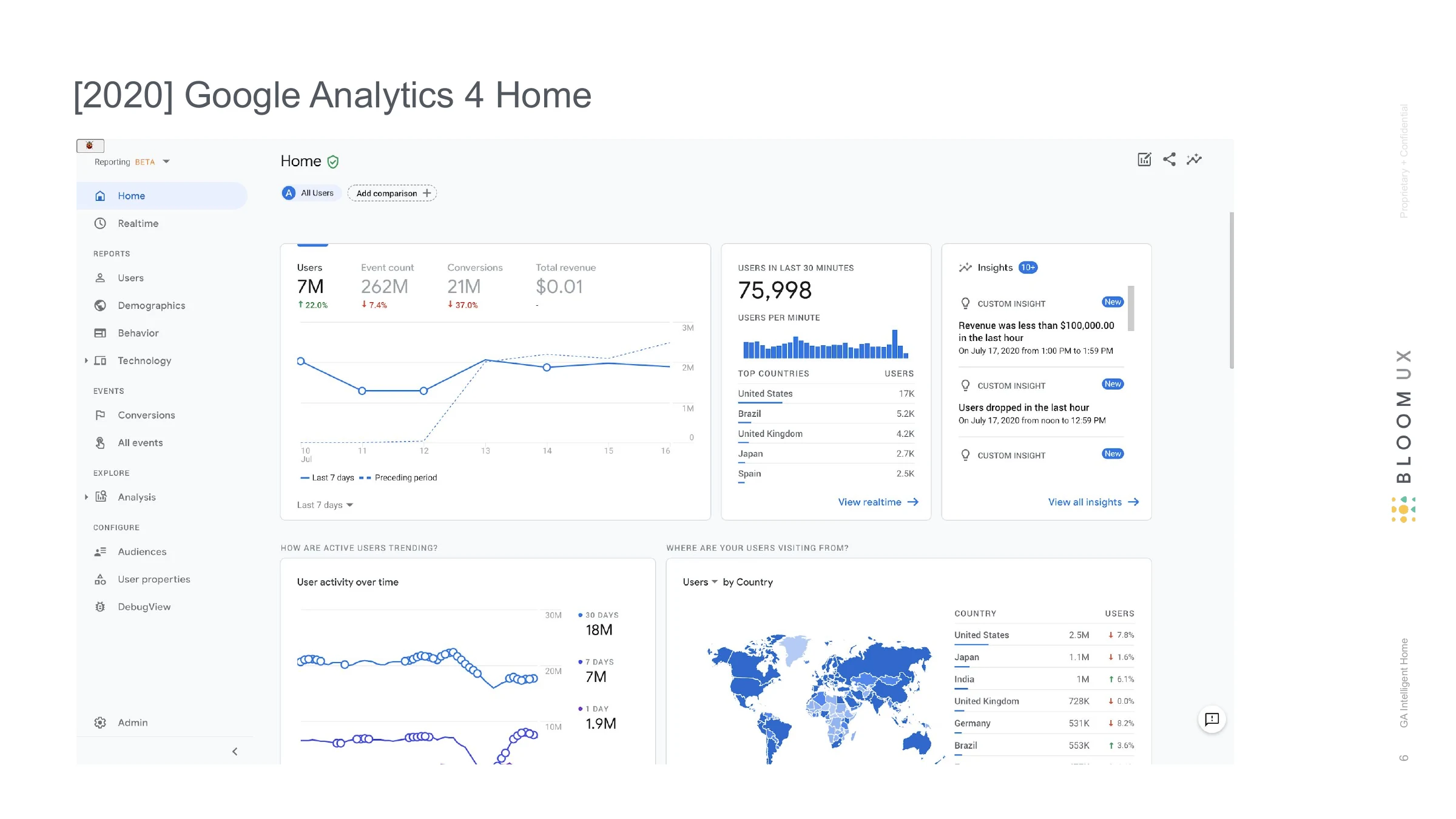Collapse the sidebar with chevron
The height and width of the screenshot is (819, 1456).
click(235, 752)
